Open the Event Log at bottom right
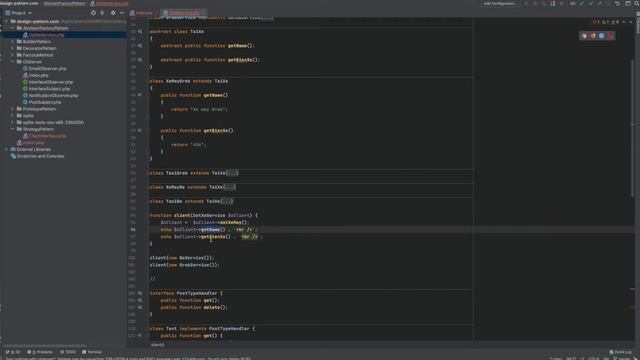Screen dimensions: 640x360 click(620, 352)
